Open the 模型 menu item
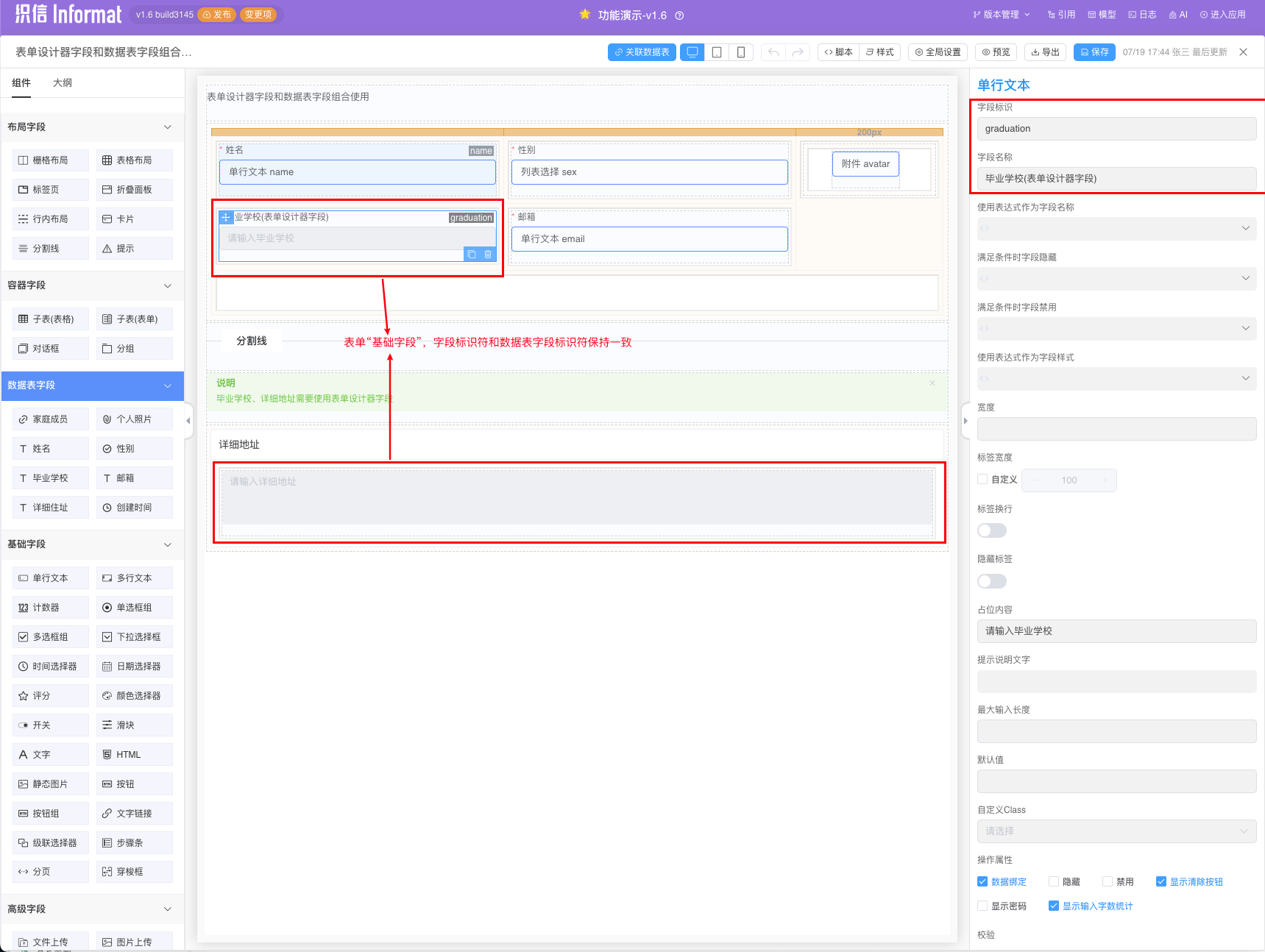This screenshot has height=952, width=1265. pos(1102,15)
